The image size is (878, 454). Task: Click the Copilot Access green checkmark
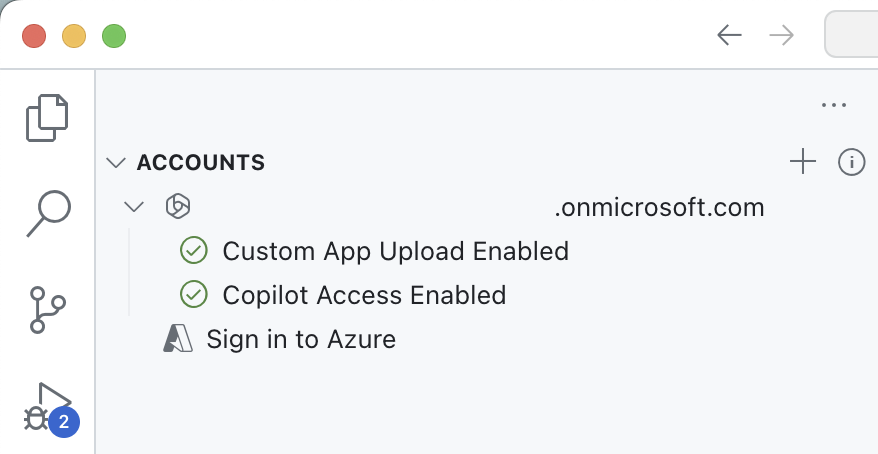[193, 295]
